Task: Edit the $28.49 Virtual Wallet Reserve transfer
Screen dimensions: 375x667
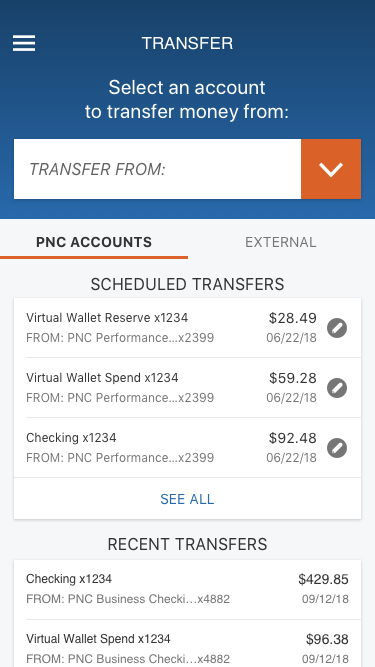Action: [x=337, y=328]
